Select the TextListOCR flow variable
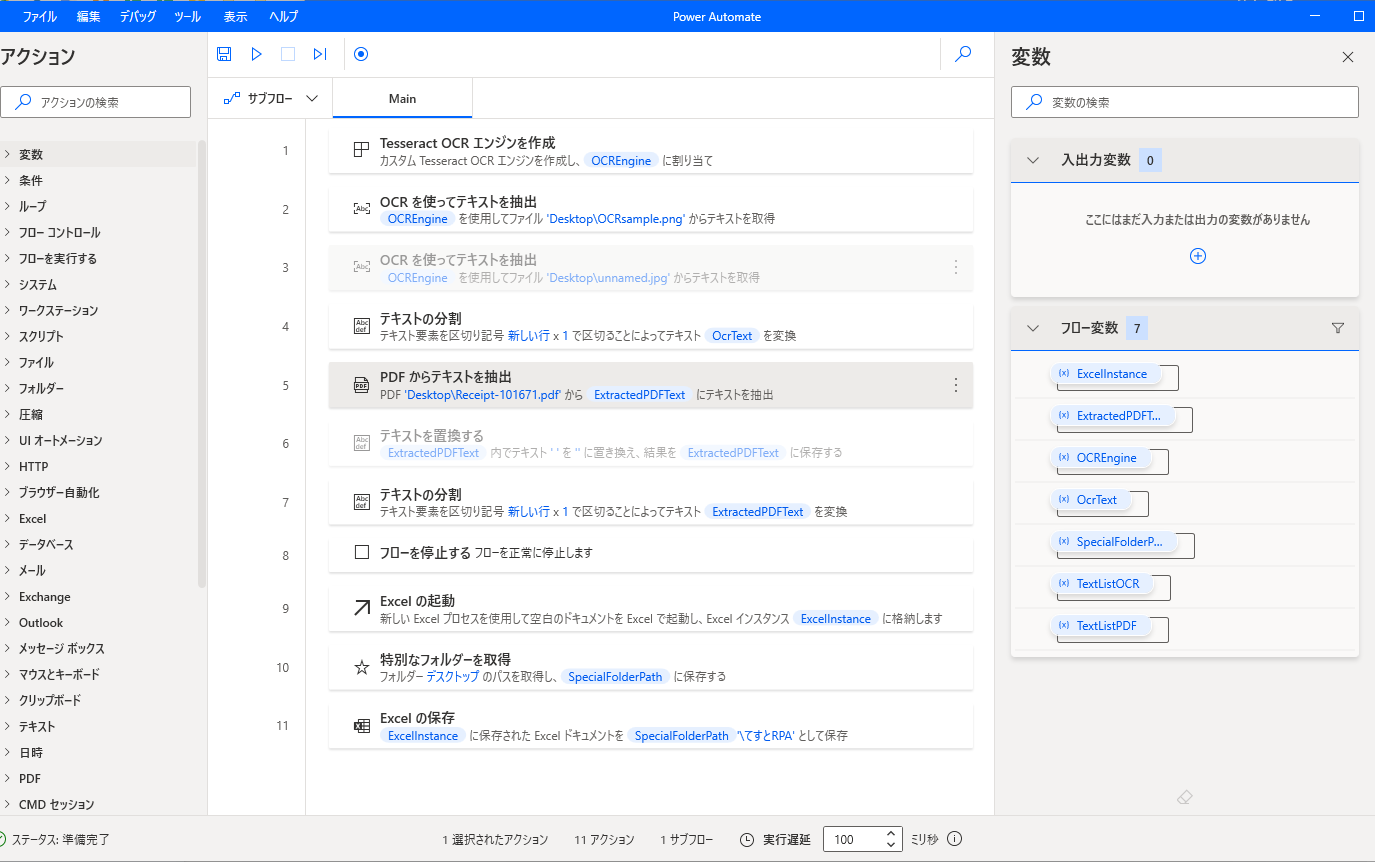 tap(1100, 584)
